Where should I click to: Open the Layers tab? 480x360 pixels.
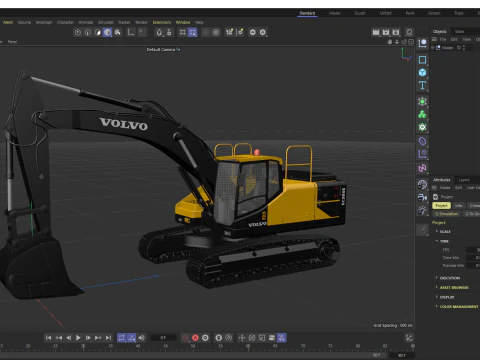point(464,180)
